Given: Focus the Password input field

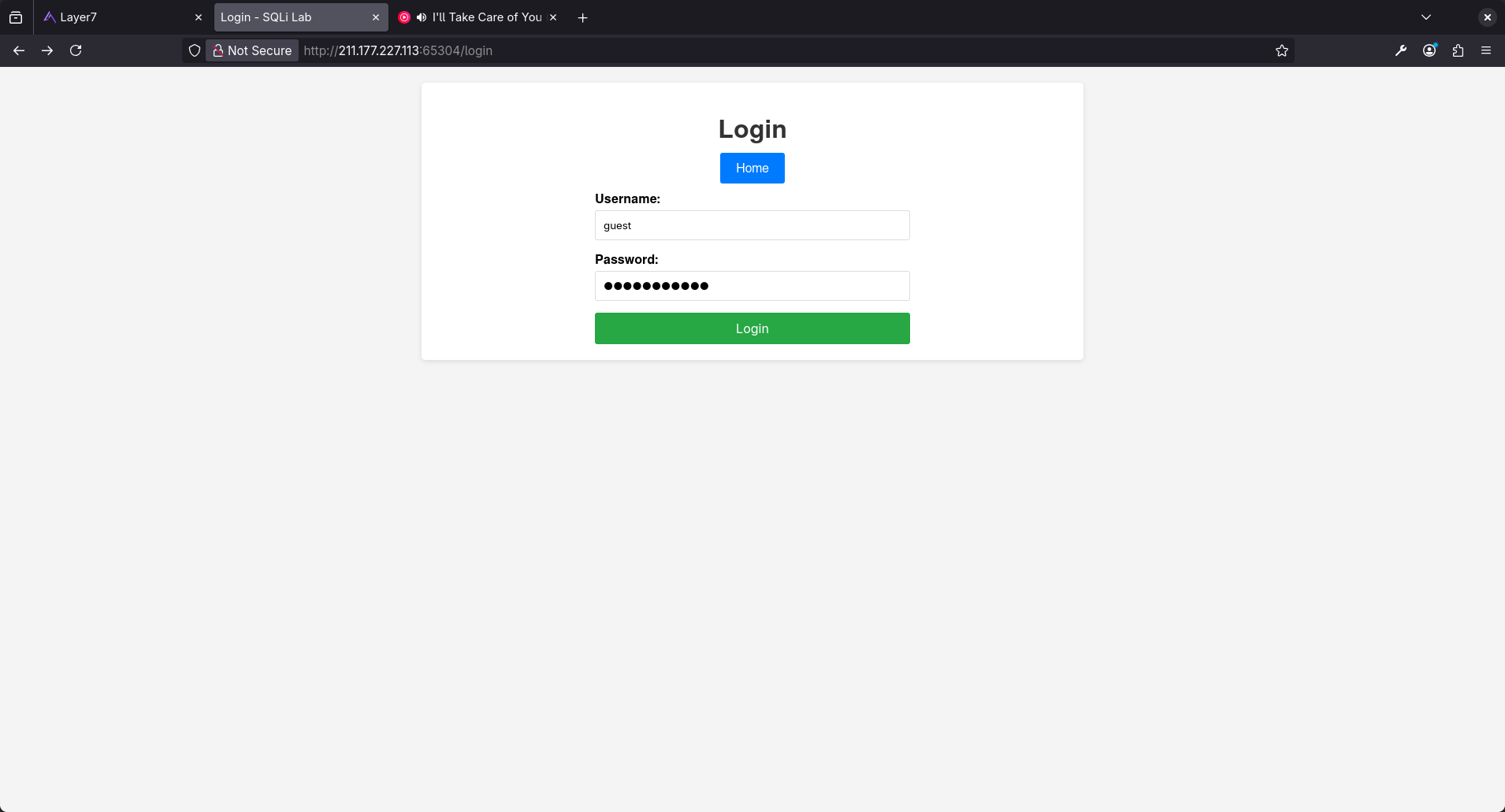Looking at the screenshot, I should point(752,286).
